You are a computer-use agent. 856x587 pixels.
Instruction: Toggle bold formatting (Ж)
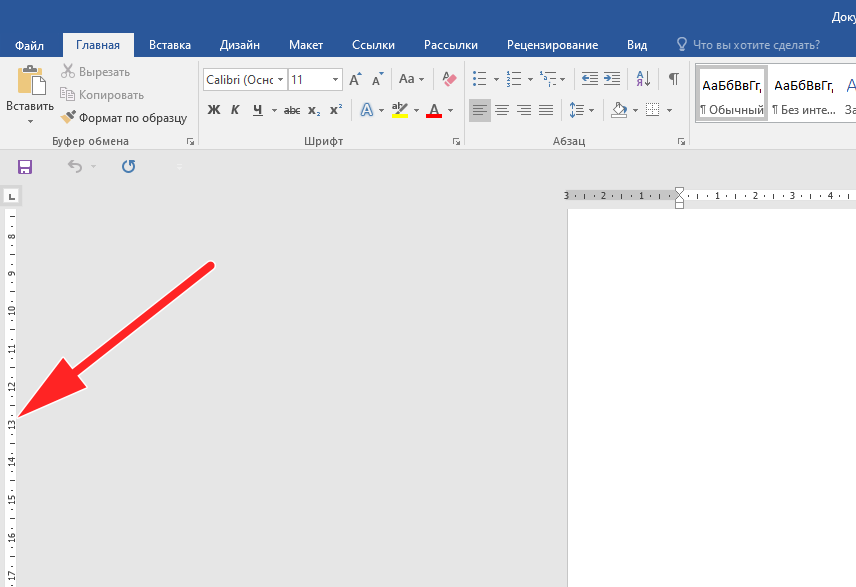tap(213, 110)
